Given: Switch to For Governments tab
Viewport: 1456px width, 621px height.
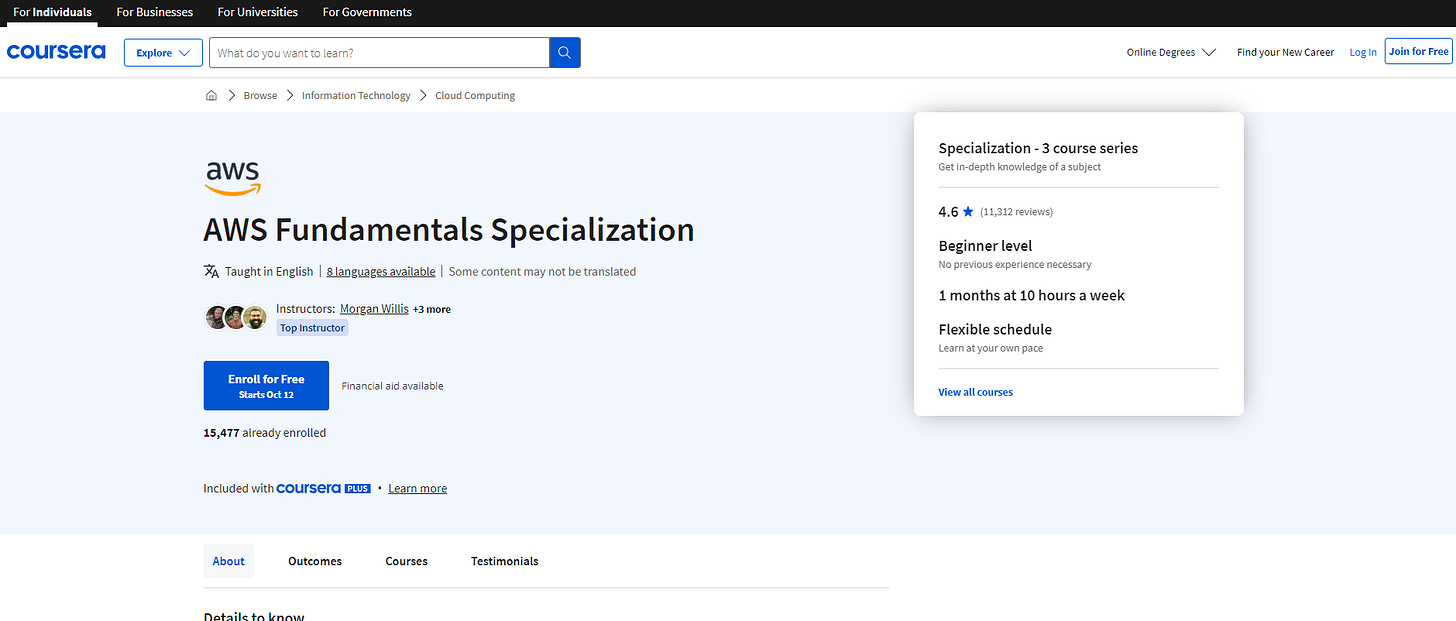Looking at the screenshot, I should [x=367, y=12].
